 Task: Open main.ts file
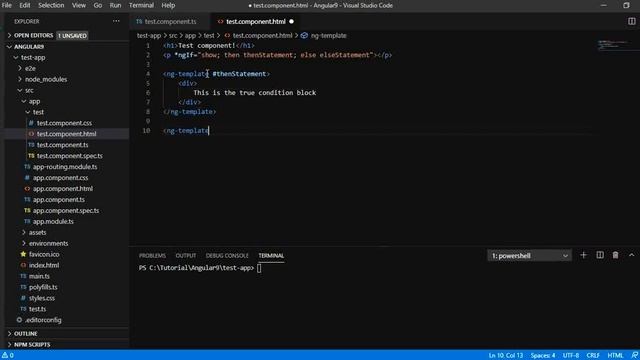pyautogui.click(x=39, y=276)
